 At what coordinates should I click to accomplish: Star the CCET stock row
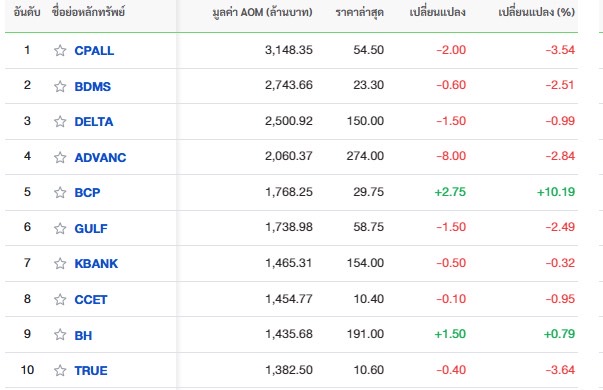pos(60,299)
